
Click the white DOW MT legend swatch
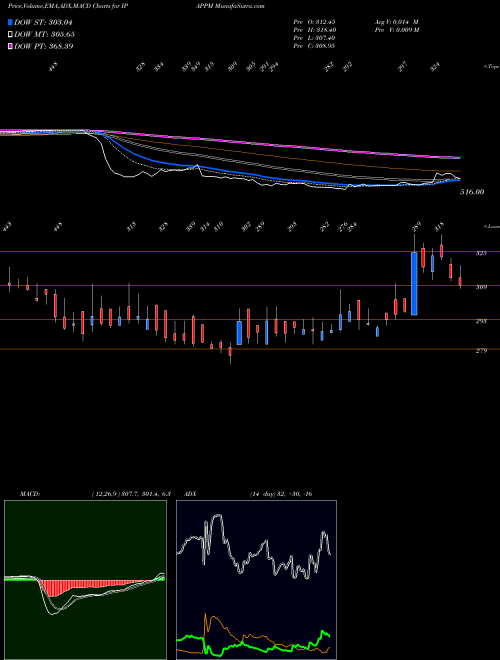click(x=10, y=34)
